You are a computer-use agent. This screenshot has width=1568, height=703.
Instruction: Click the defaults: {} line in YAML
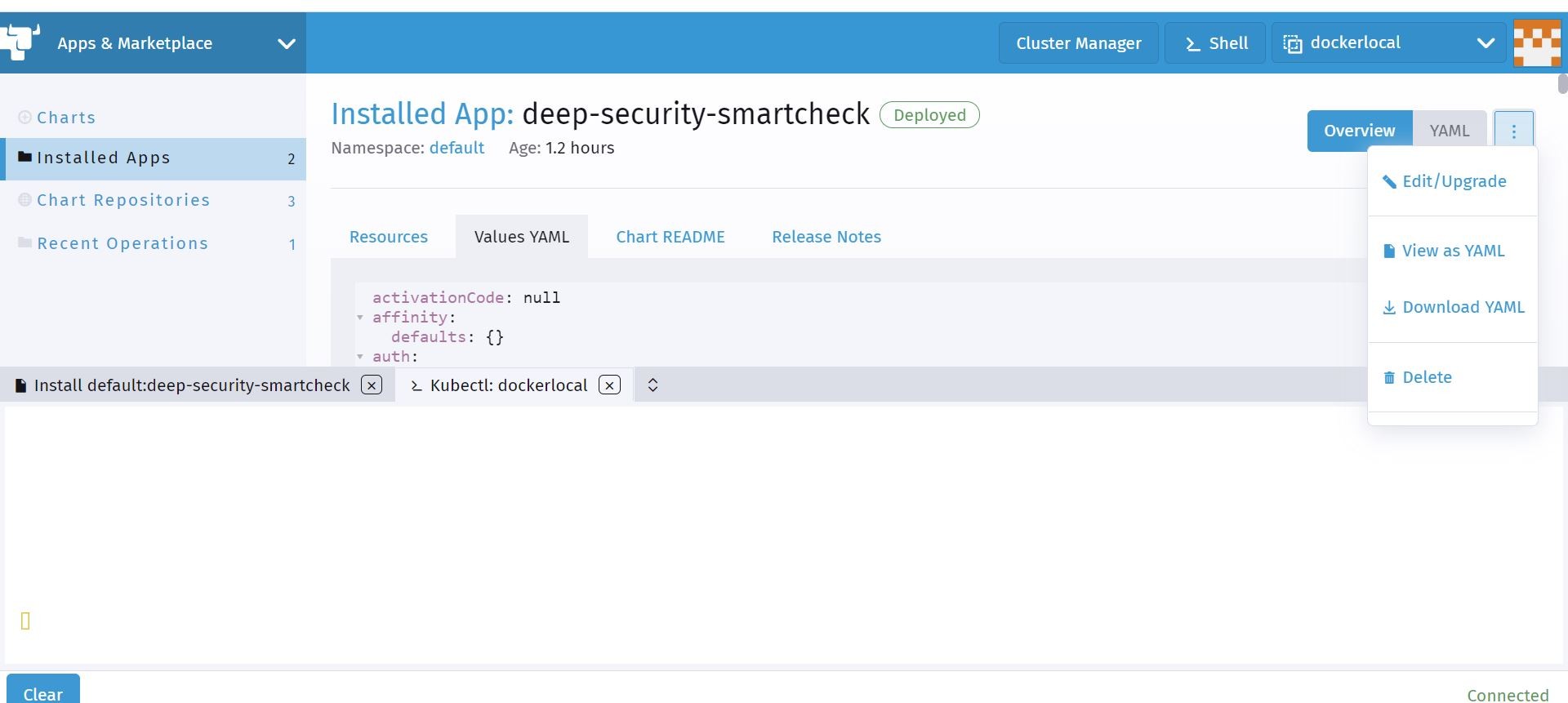pos(448,337)
